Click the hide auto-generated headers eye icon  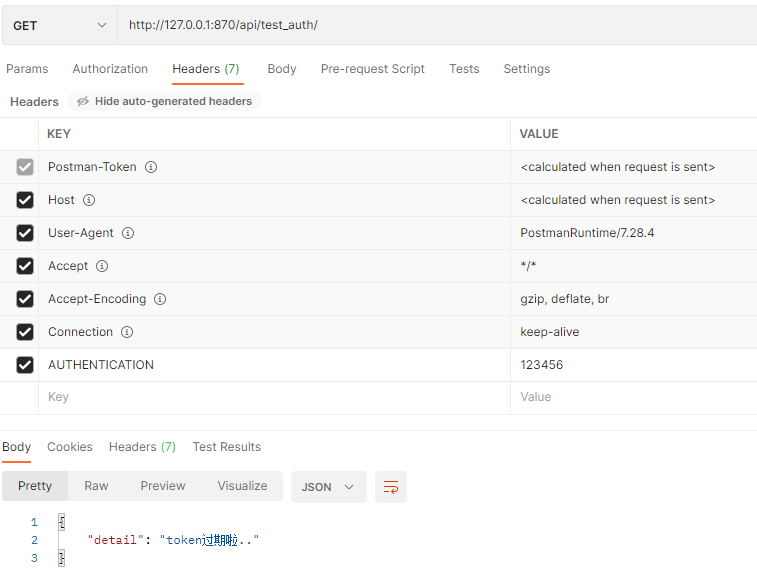click(83, 101)
